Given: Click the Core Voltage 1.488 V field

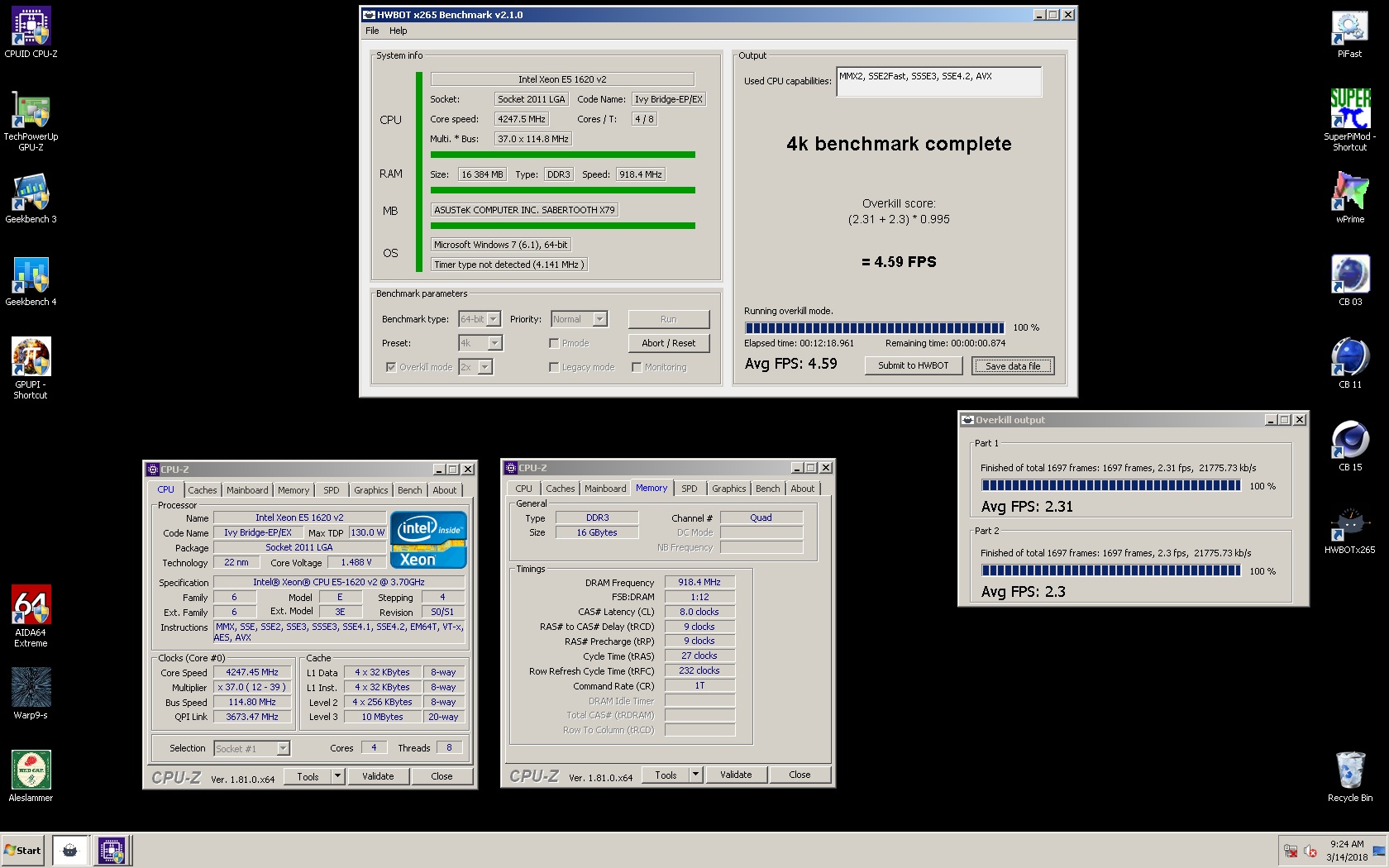Looking at the screenshot, I should (356, 562).
